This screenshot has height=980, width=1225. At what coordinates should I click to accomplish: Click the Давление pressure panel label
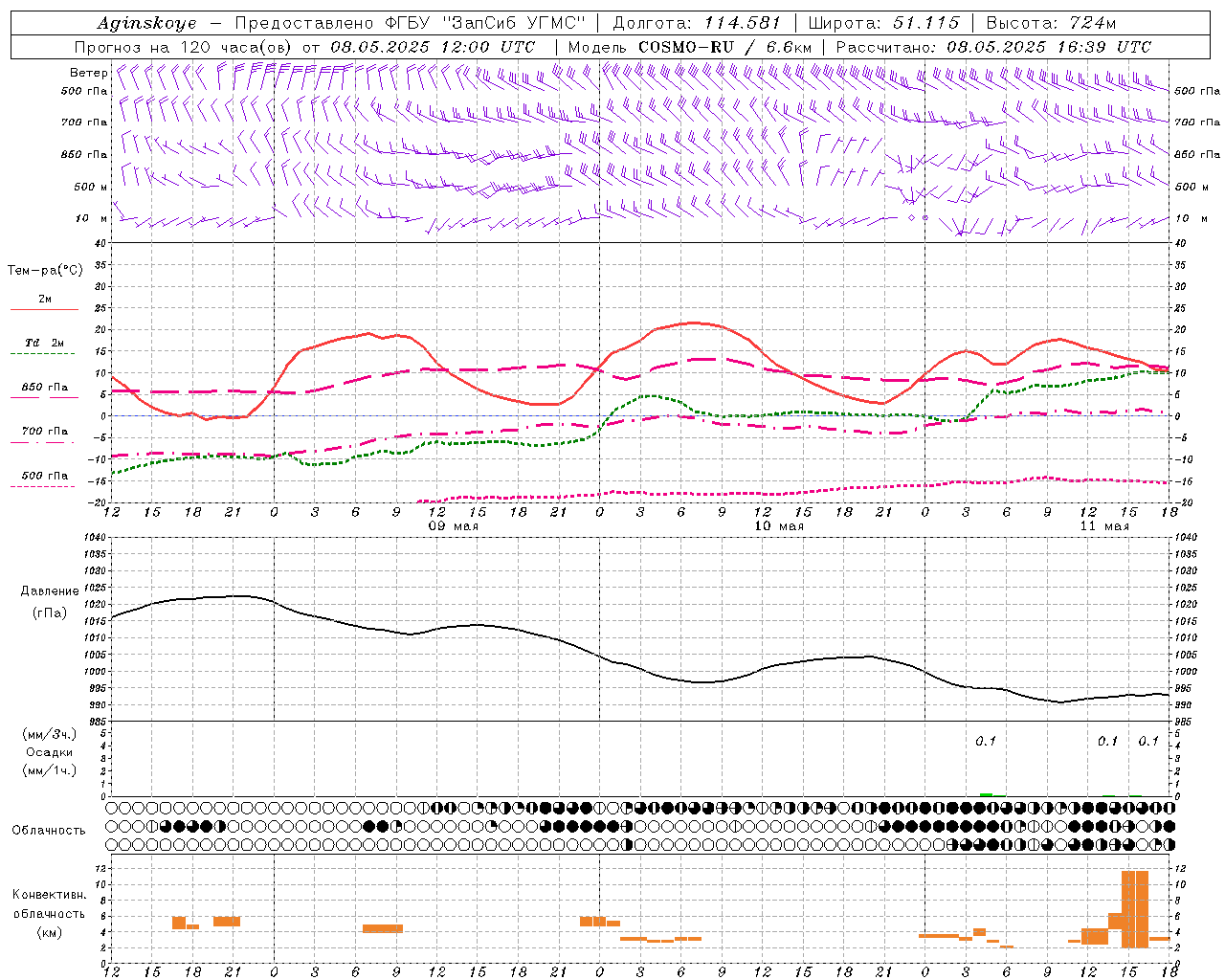click(x=50, y=591)
